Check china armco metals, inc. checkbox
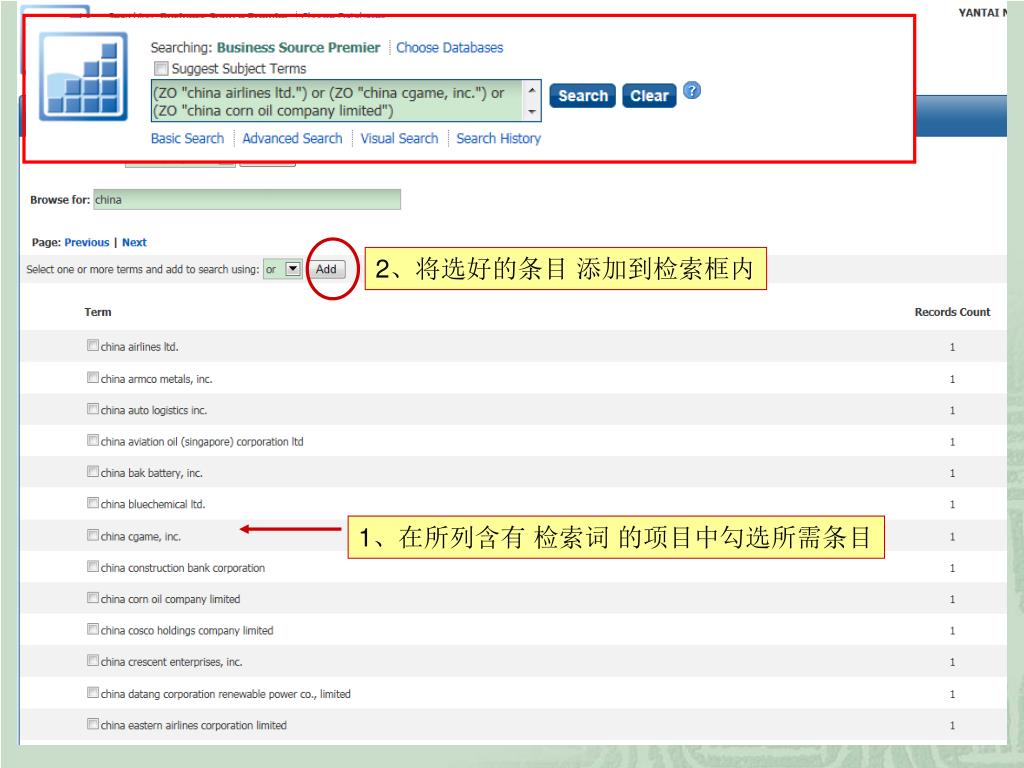The width and height of the screenshot is (1024, 768). click(x=93, y=377)
